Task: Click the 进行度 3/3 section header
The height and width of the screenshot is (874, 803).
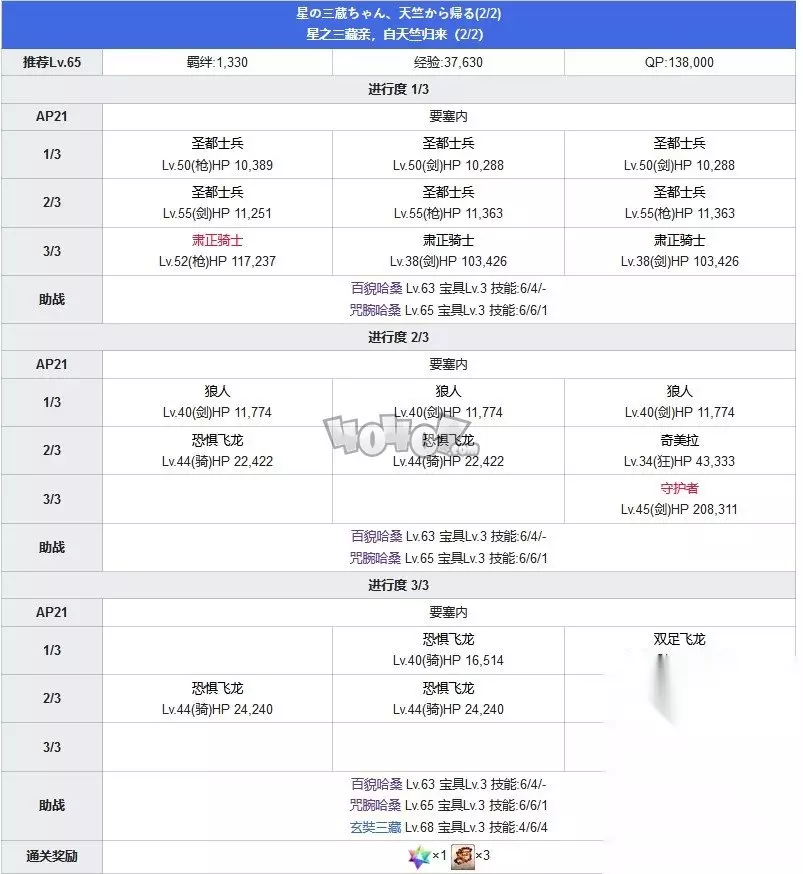Action: coord(400,585)
